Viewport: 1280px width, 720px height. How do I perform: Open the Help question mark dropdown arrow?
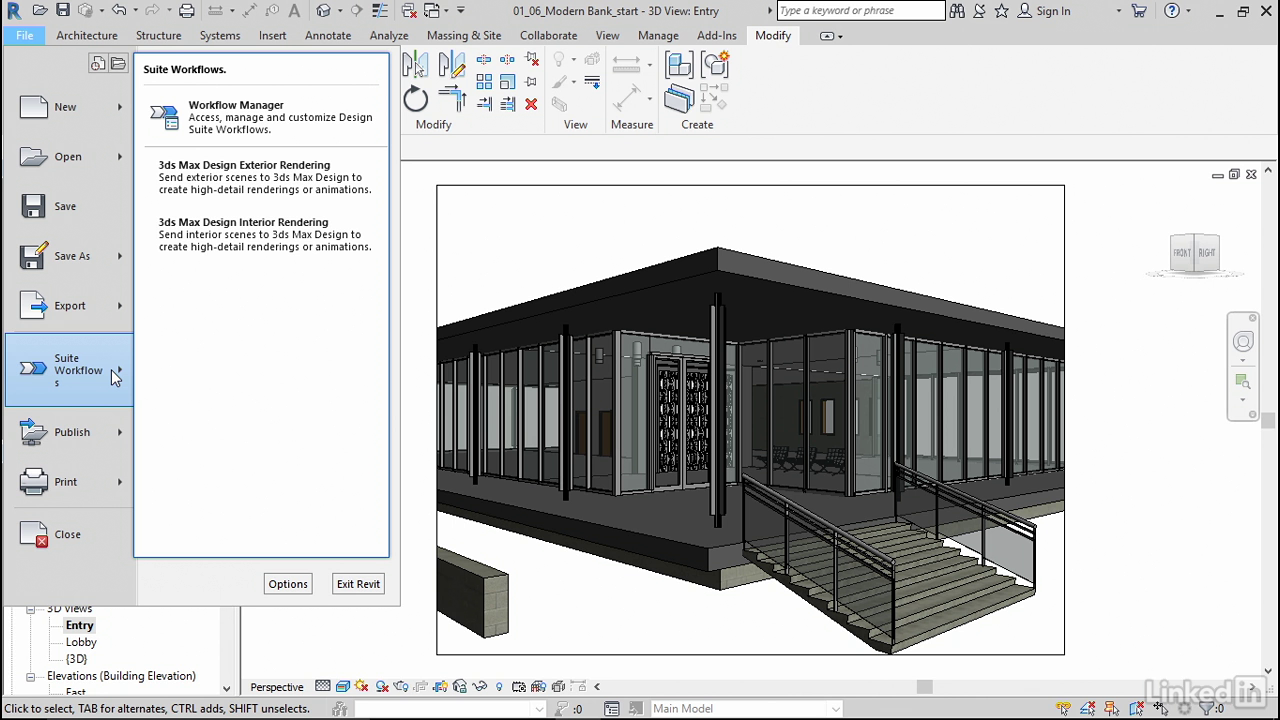point(1189,11)
